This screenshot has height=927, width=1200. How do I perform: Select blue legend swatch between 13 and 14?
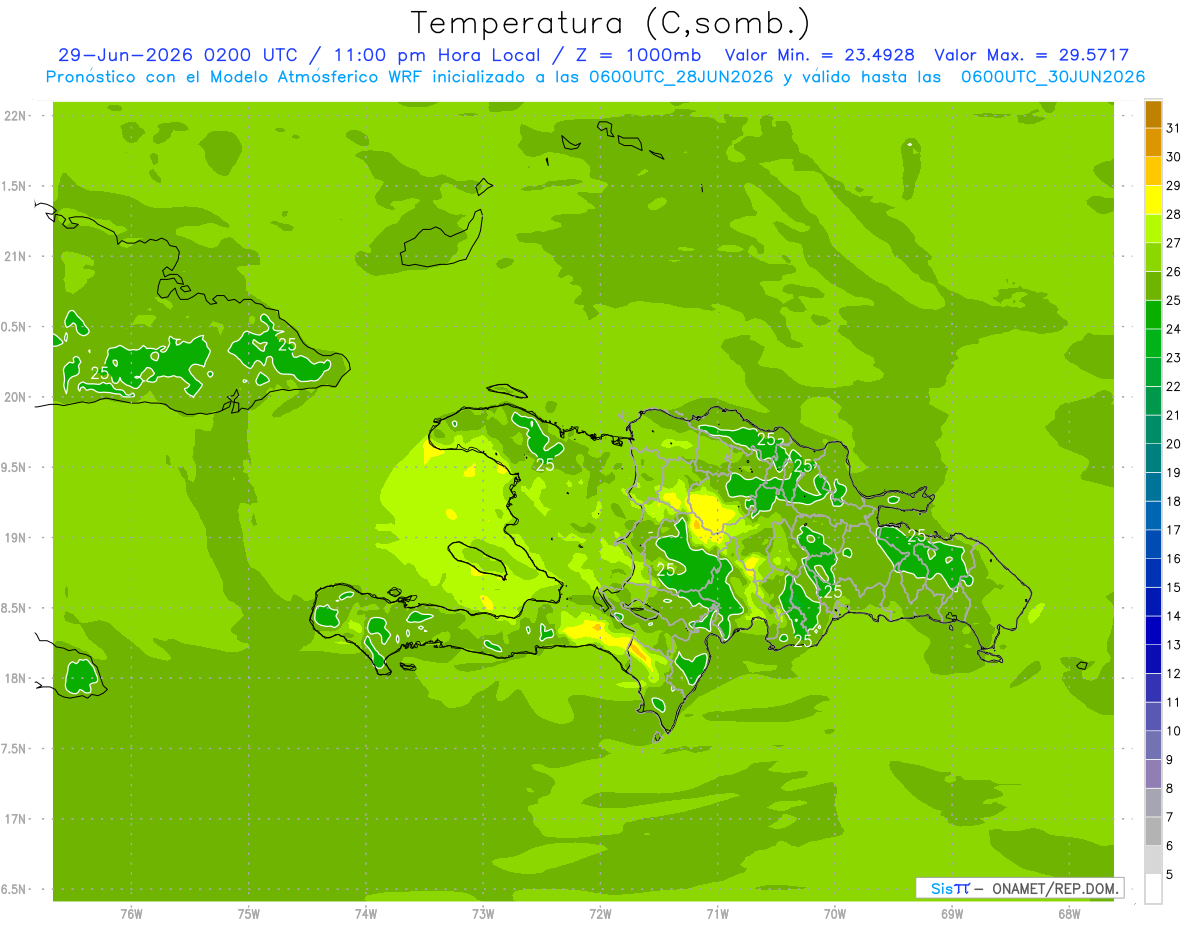[1153, 631]
